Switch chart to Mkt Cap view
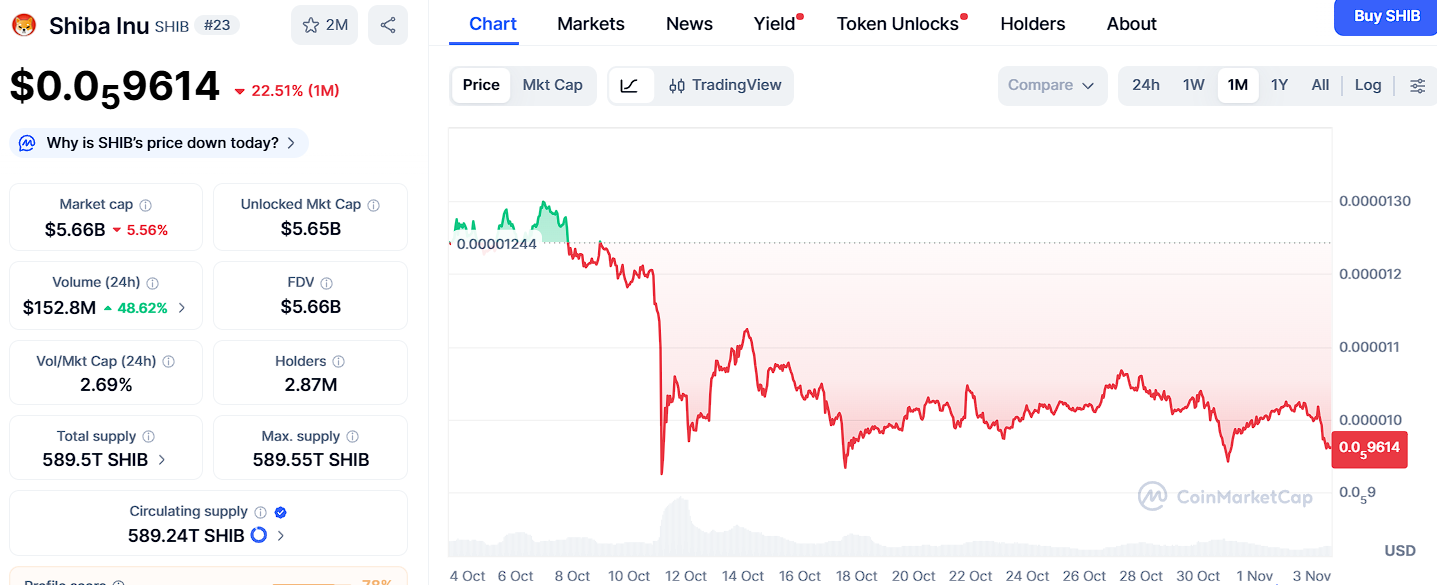Screen dimensions: 1437x585 pos(552,85)
